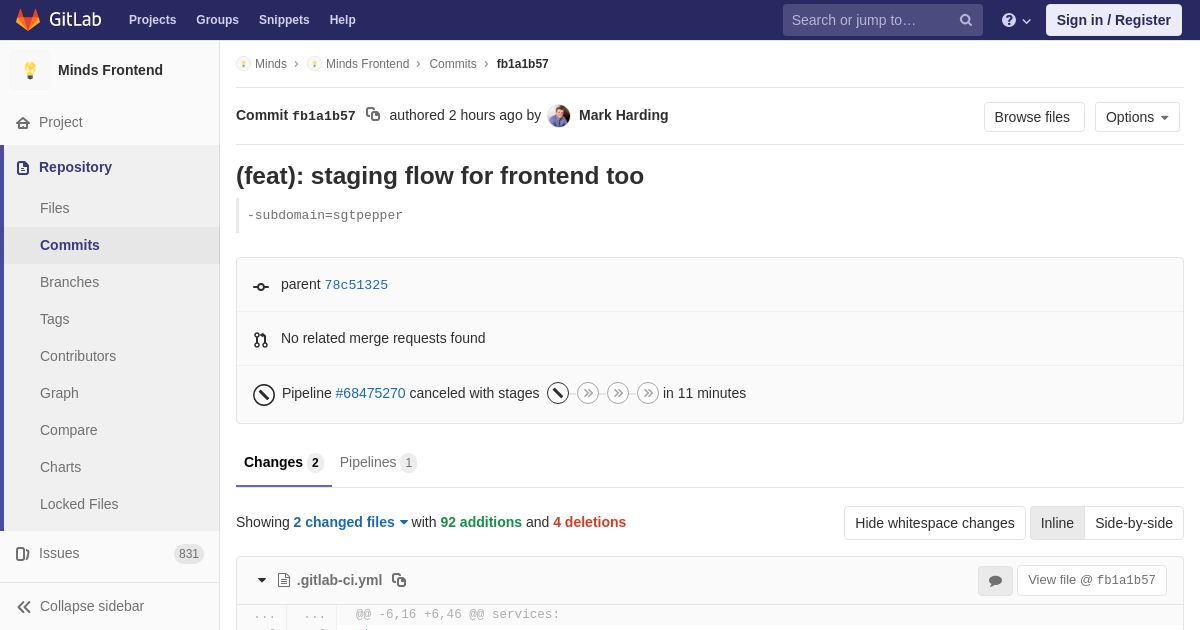Click View file @ fb1a1b57
The width and height of the screenshot is (1200, 630).
point(1092,580)
